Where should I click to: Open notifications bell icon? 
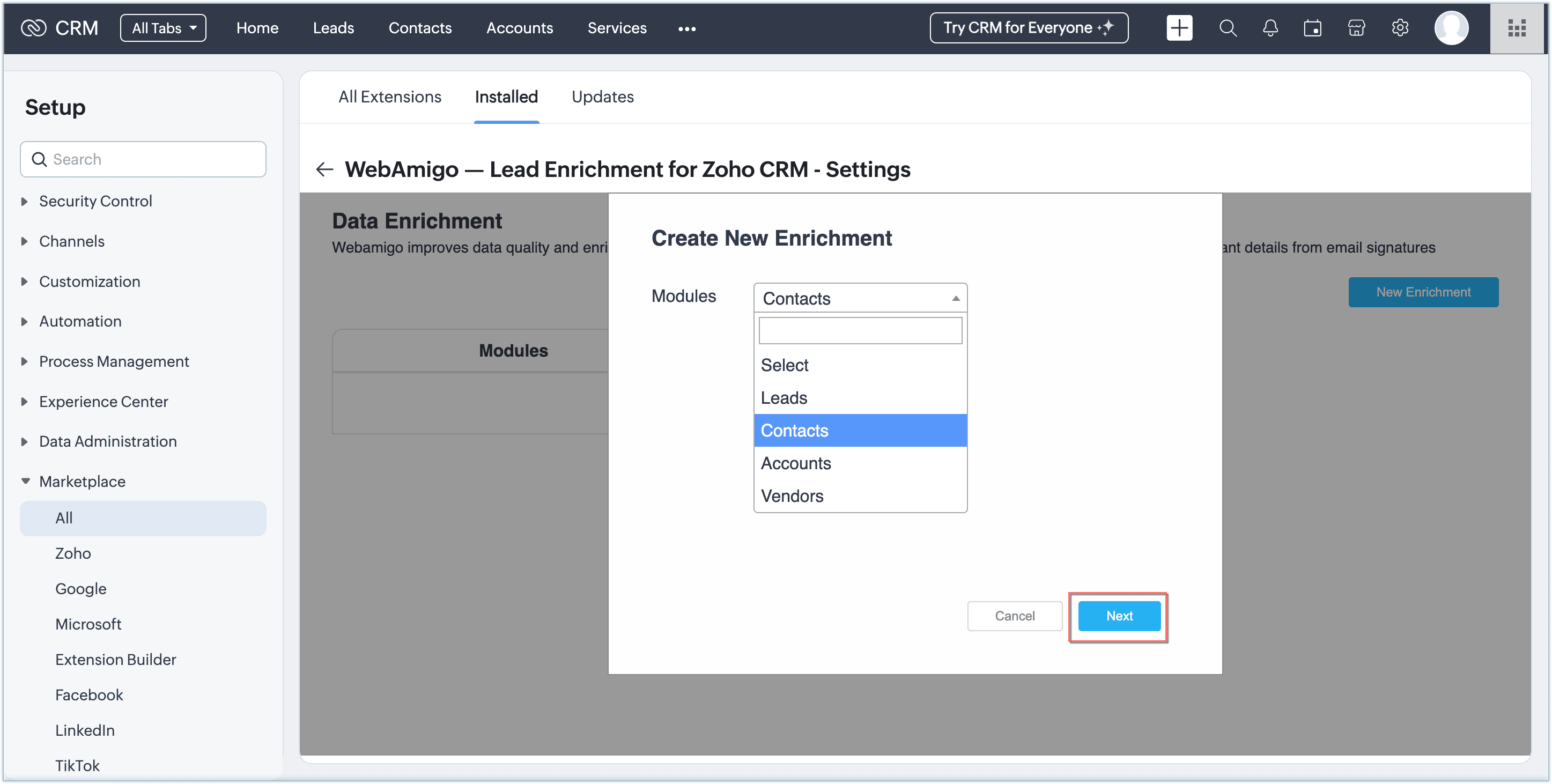coord(1270,28)
